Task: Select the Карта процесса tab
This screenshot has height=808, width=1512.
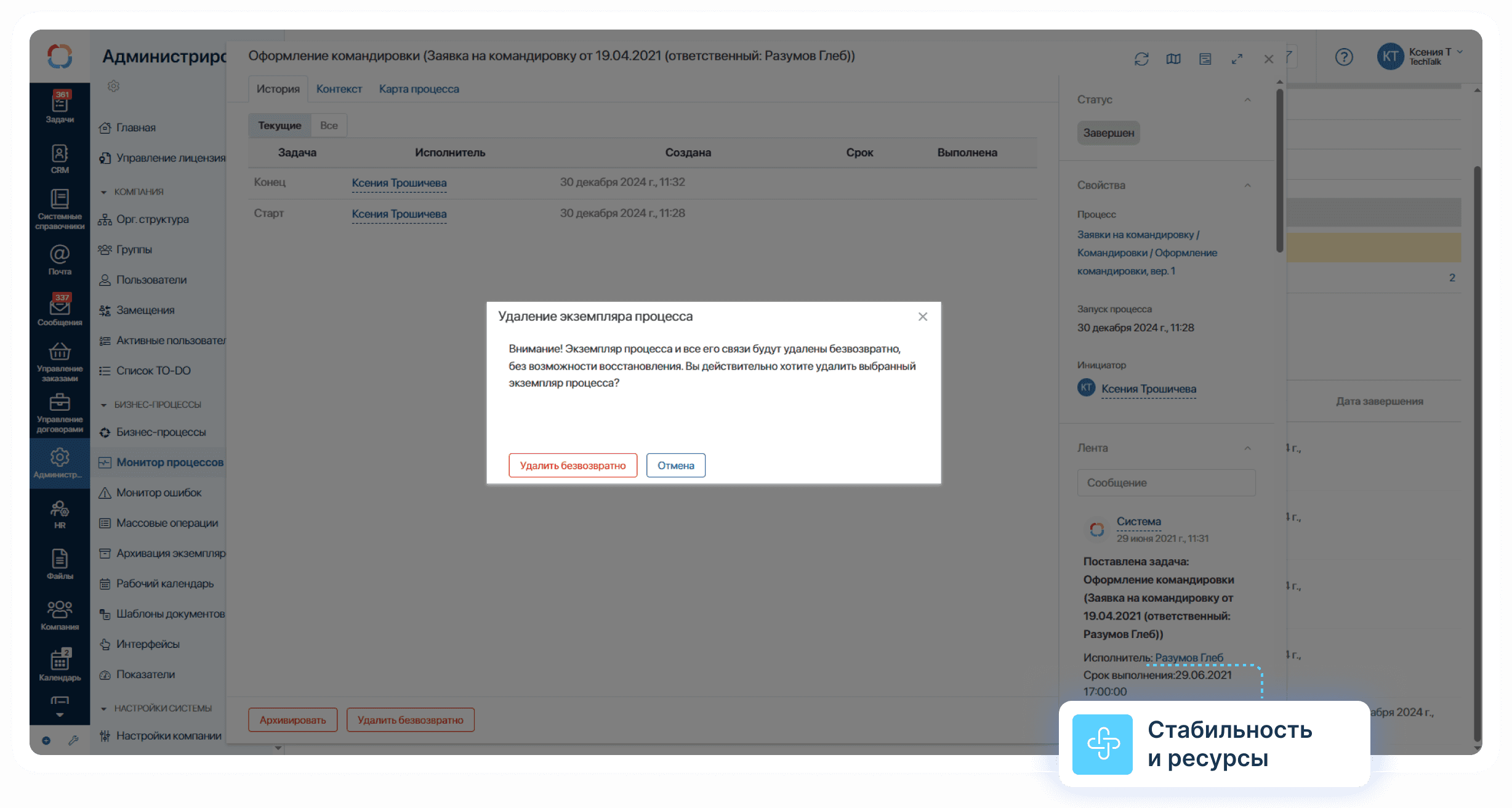Action: (x=419, y=89)
